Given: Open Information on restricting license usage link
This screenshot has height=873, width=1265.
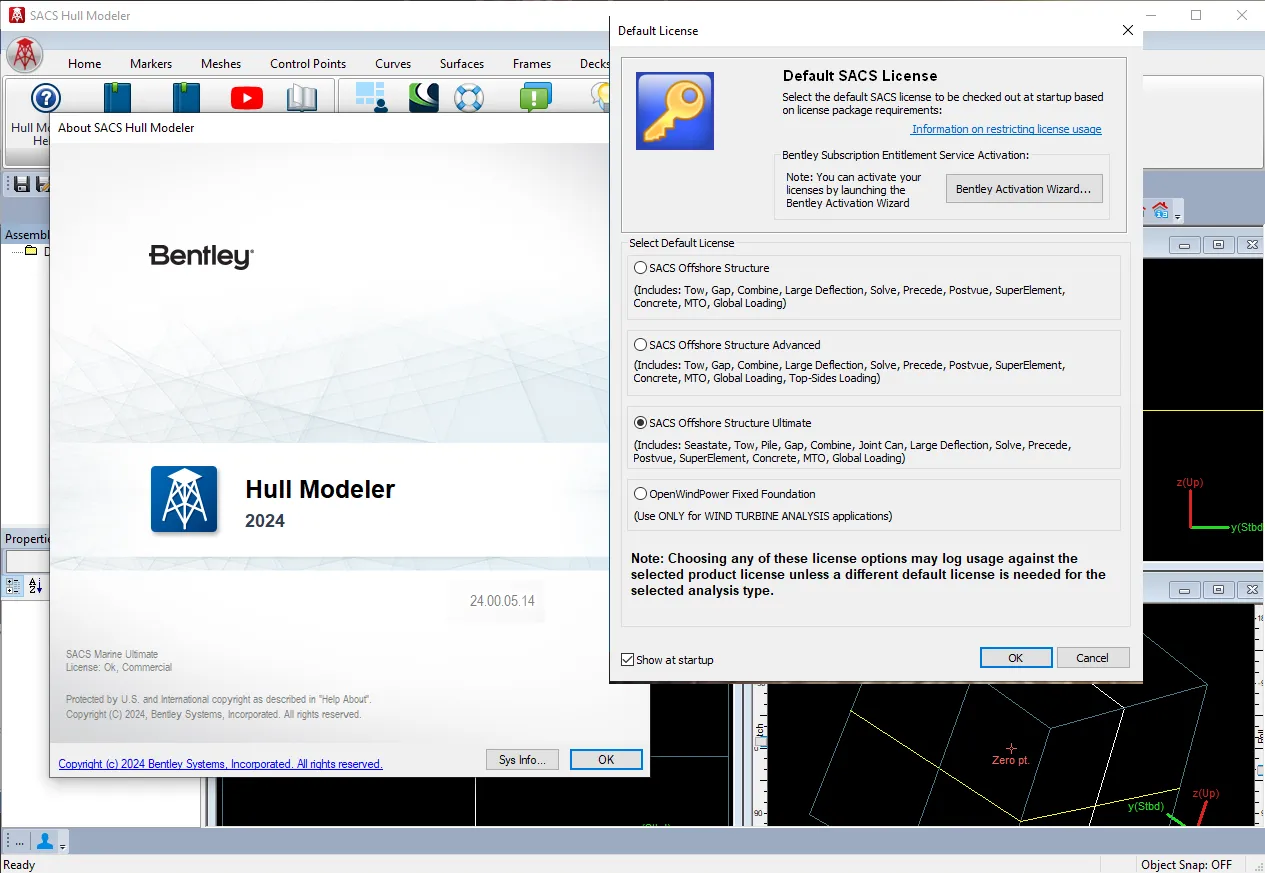Looking at the screenshot, I should [1006, 129].
